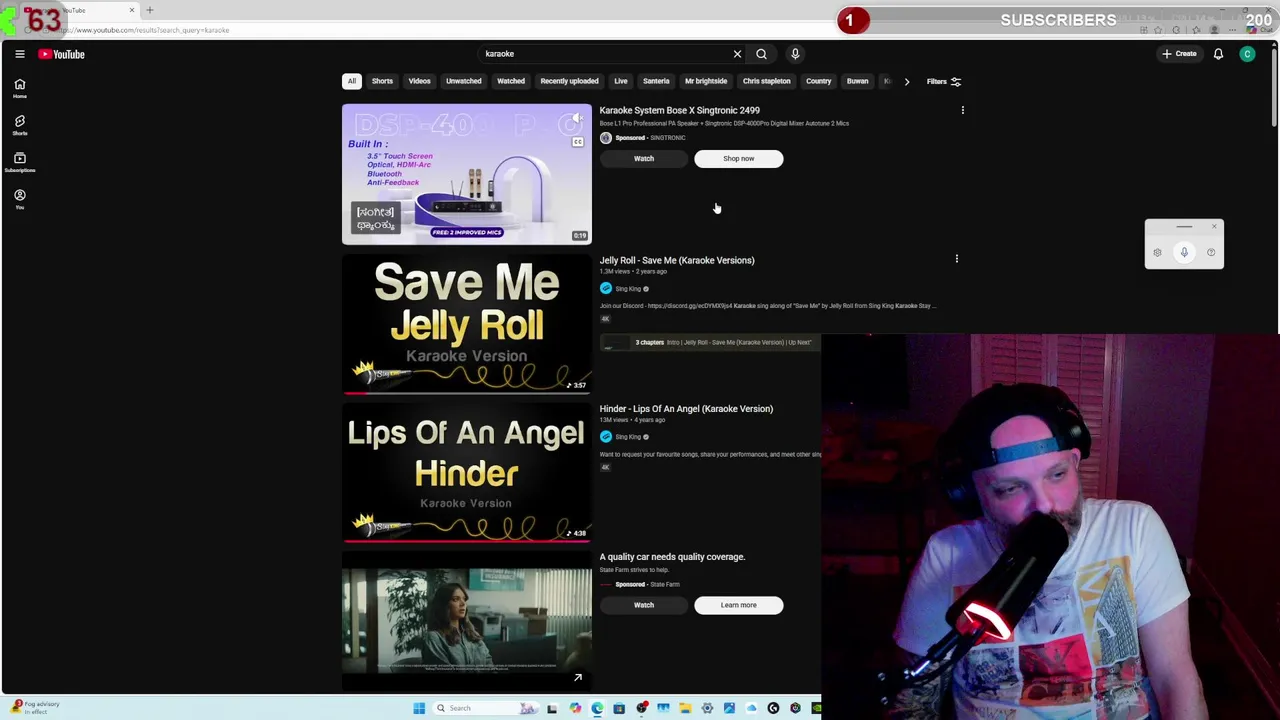Open the Sing King channel icon under Jelly Roll

tap(605, 288)
